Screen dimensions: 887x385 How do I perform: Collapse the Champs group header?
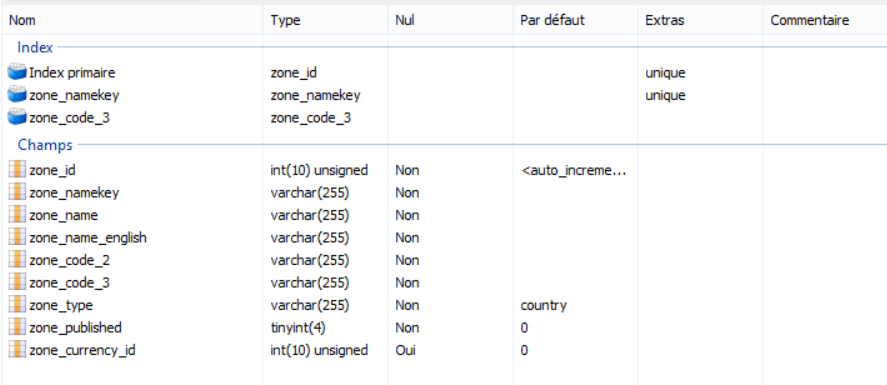coord(45,145)
